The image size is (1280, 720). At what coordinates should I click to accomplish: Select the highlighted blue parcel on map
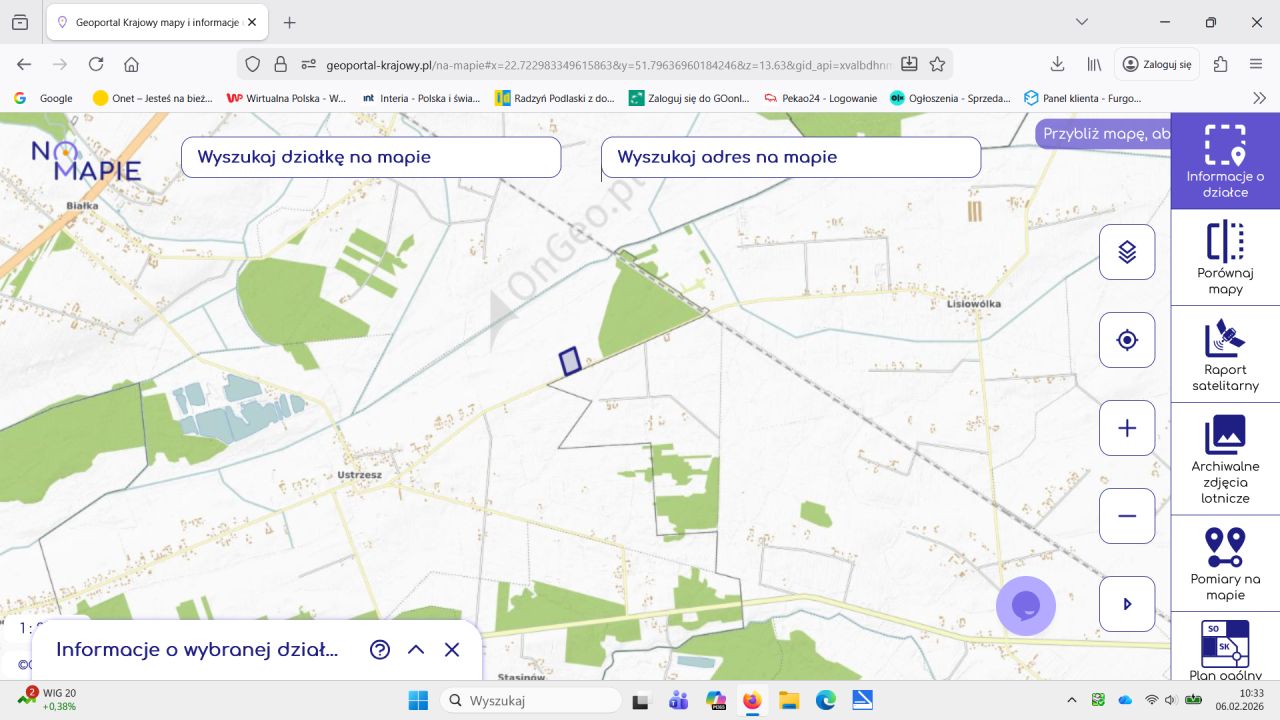tap(570, 361)
